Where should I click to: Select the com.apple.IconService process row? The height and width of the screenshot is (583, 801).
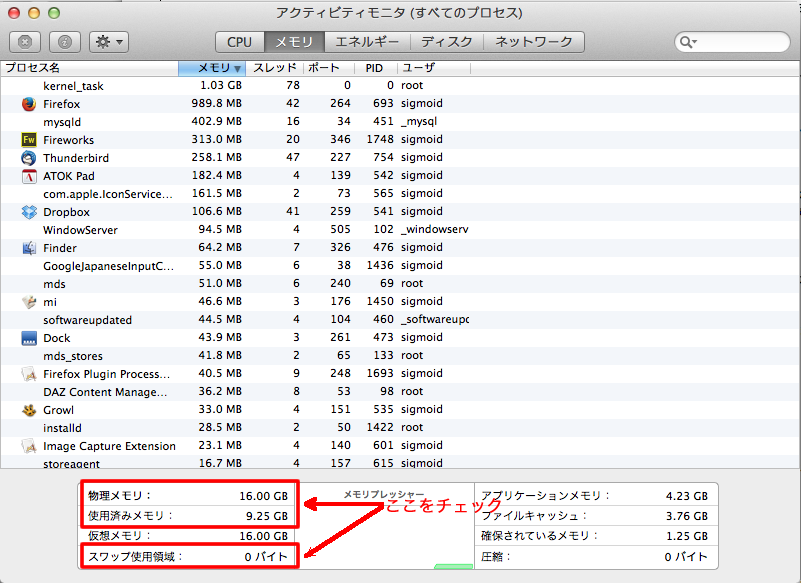(x=400, y=194)
